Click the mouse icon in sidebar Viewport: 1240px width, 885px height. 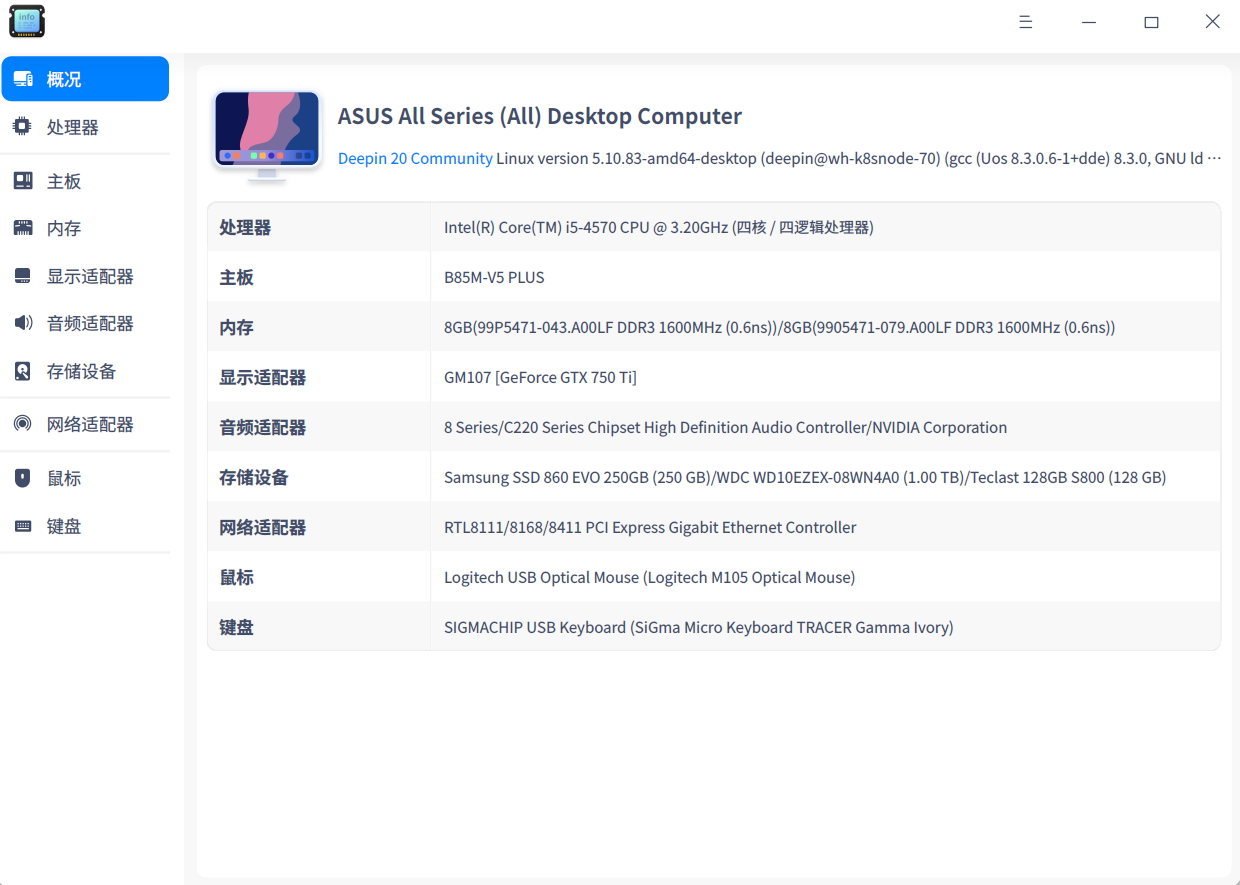pos(22,478)
